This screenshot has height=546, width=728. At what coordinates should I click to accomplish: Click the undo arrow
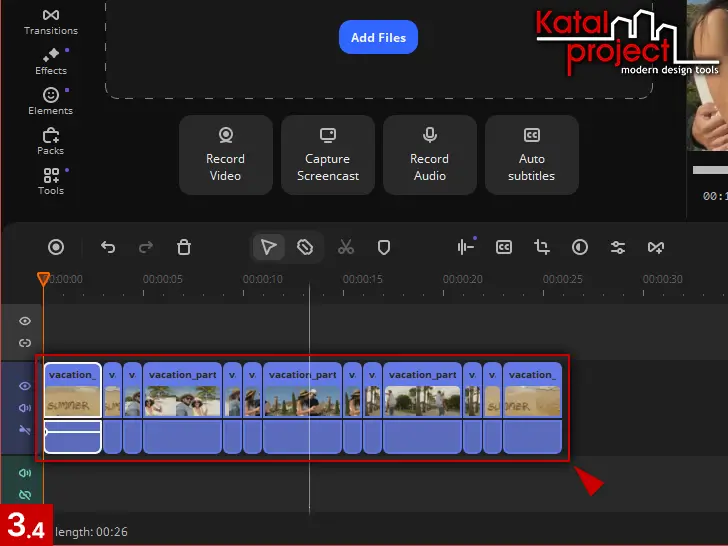tap(108, 247)
